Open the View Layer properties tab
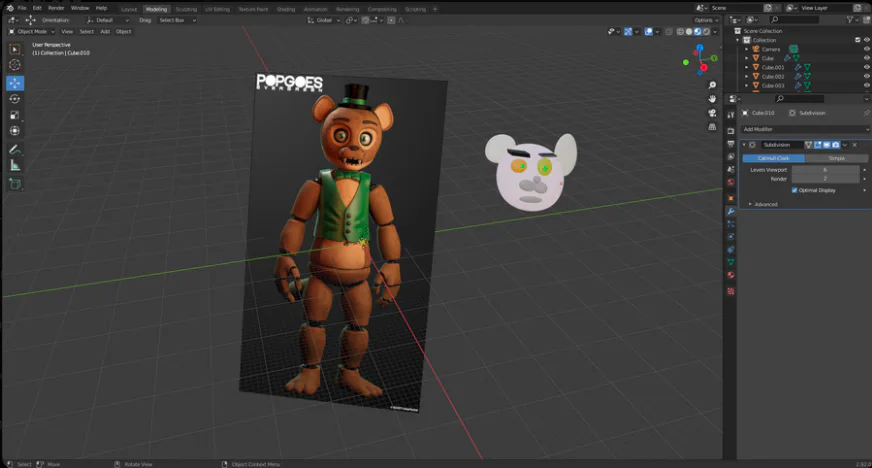 731,157
